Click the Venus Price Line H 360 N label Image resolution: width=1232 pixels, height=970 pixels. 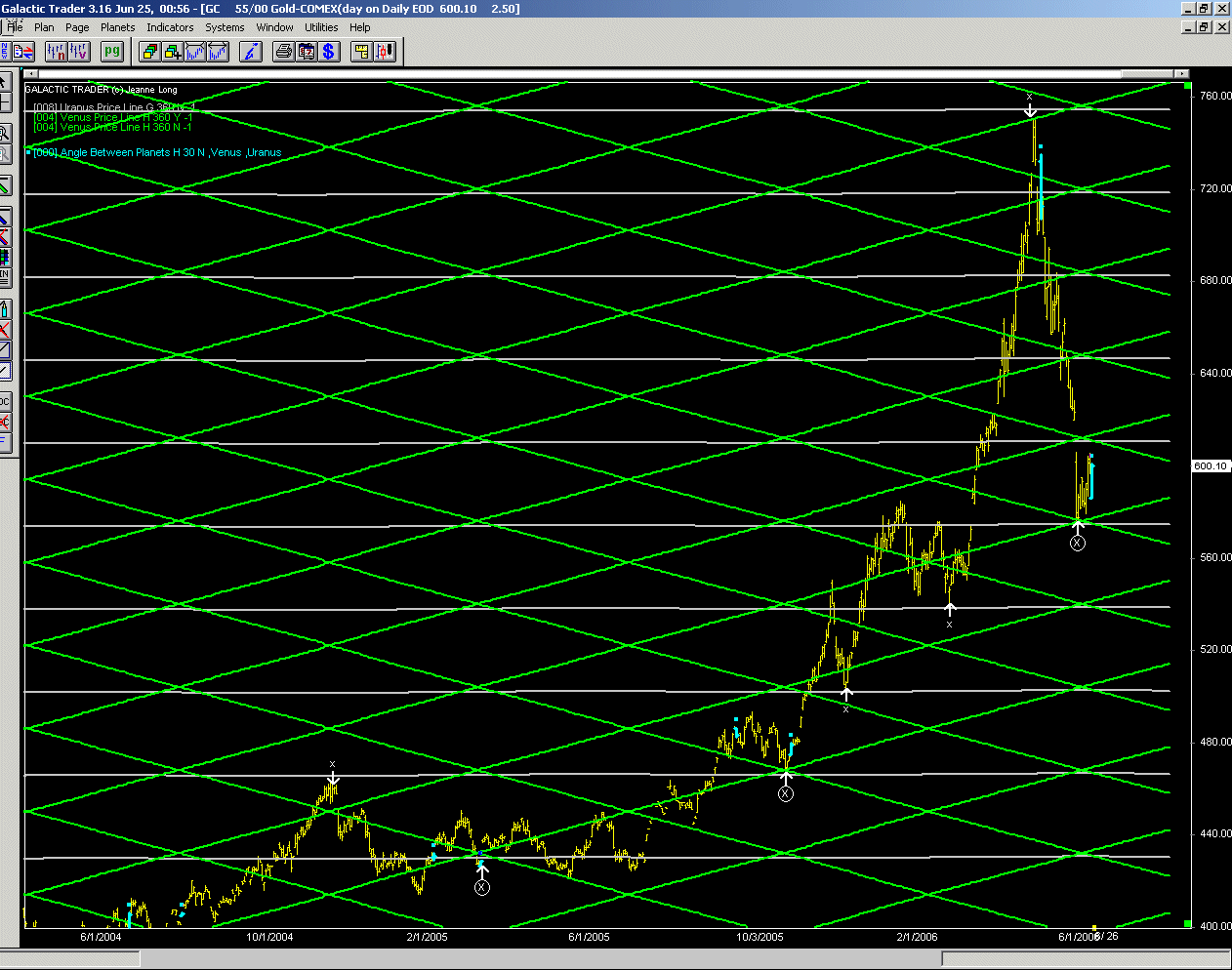[x=113, y=127]
